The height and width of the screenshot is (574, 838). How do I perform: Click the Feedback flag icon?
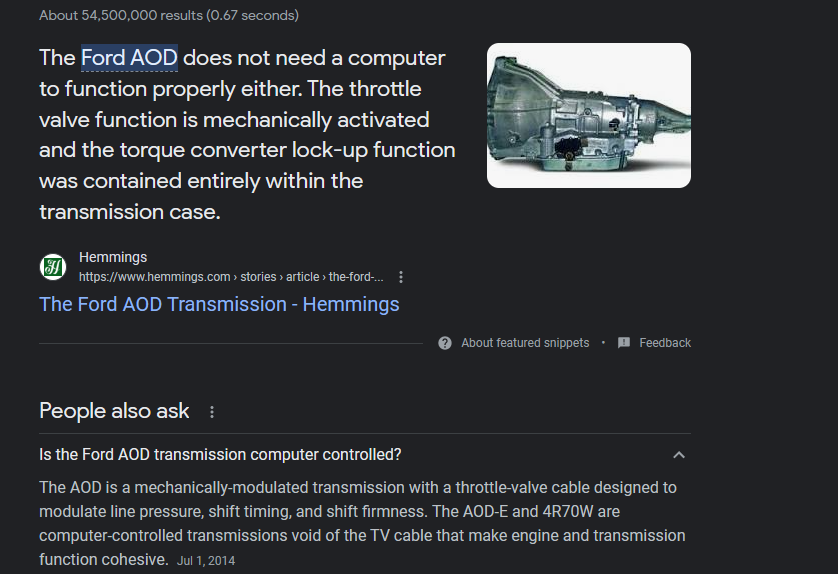624,343
